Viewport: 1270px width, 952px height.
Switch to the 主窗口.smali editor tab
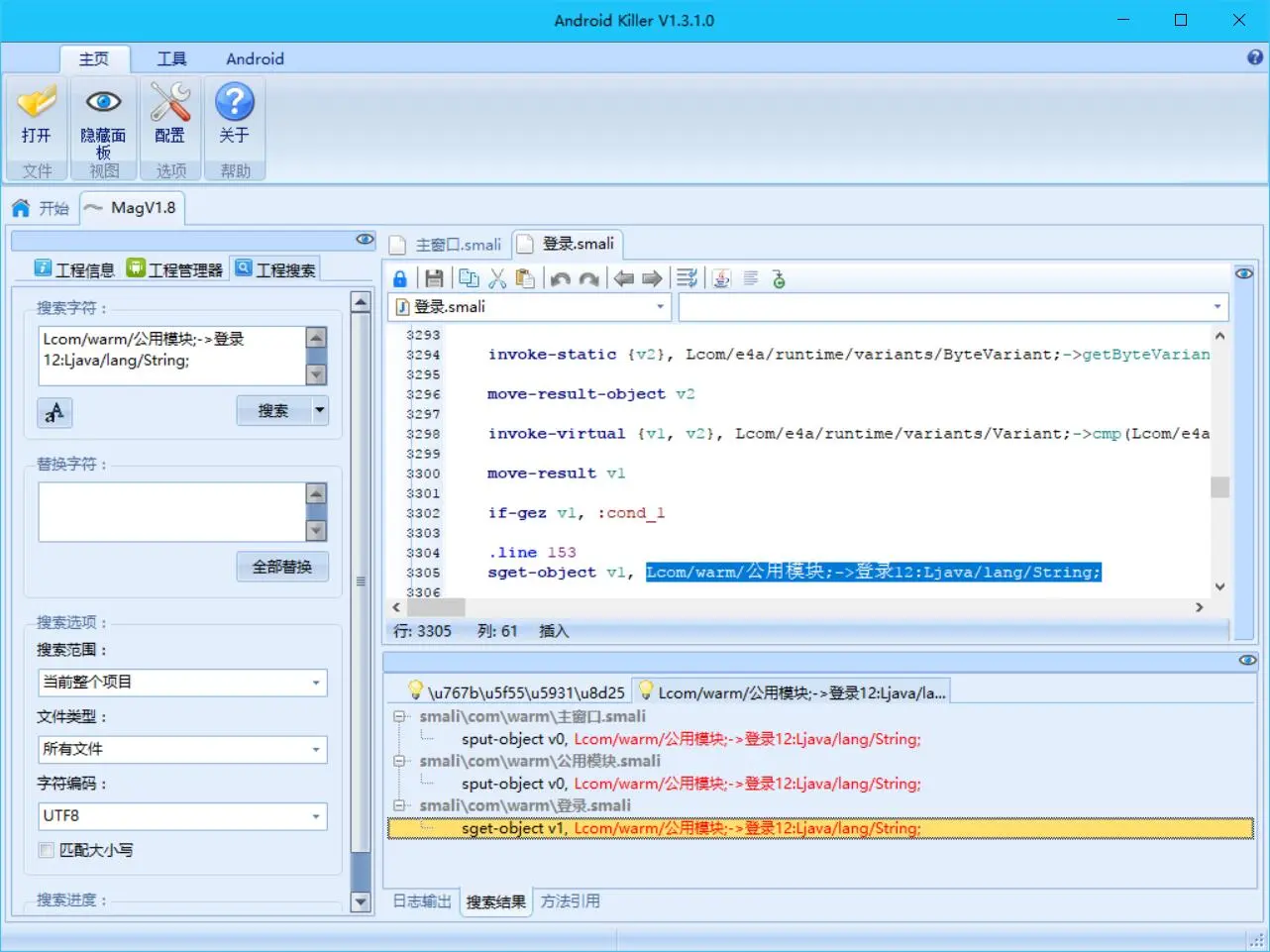(x=447, y=245)
